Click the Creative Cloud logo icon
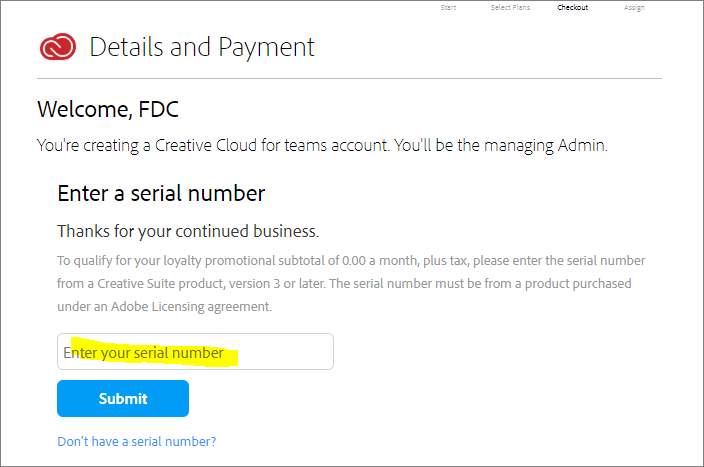The height and width of the screenshot is (467, 704). 58,47
